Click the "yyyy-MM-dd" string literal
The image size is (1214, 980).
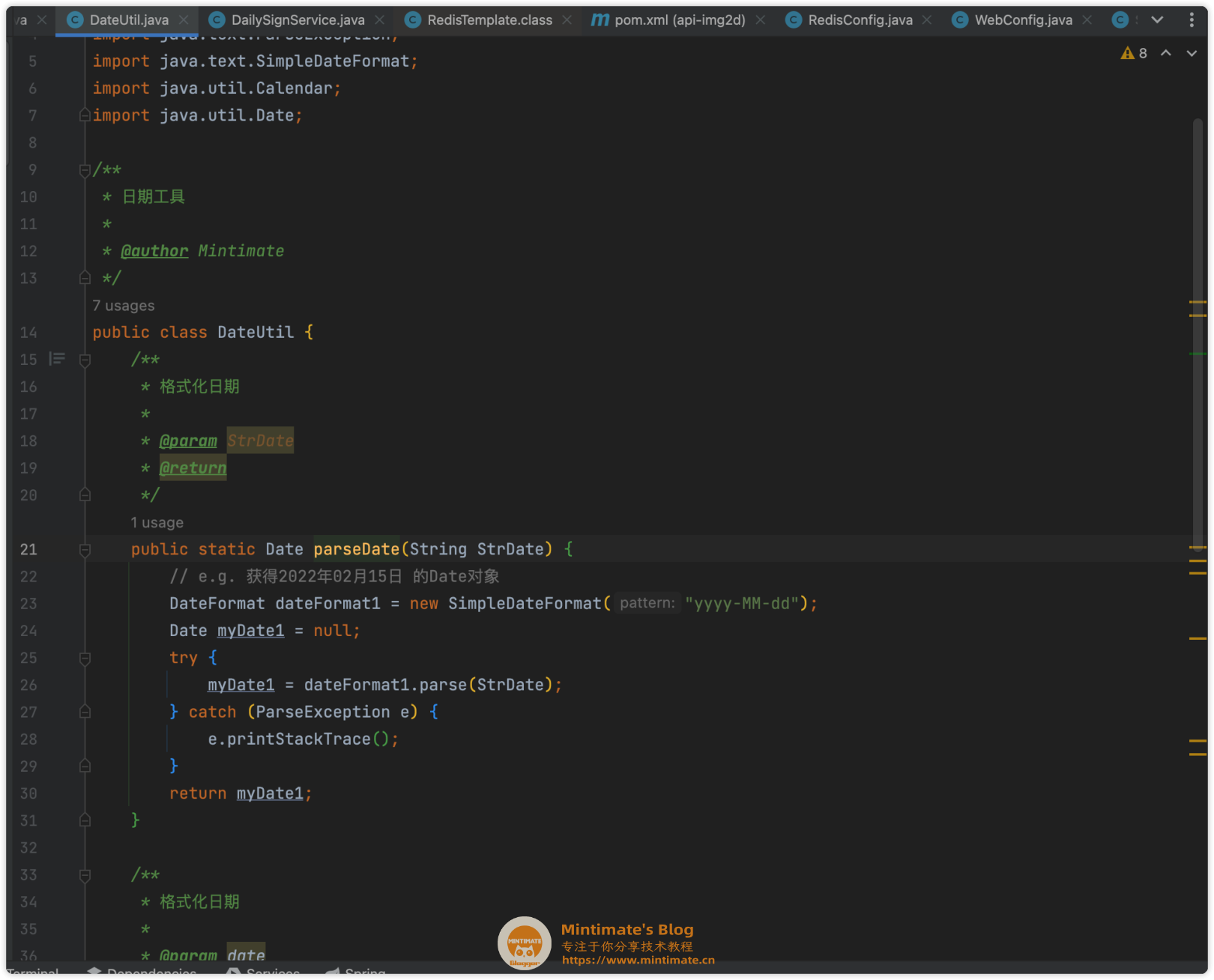pos(741,603)
